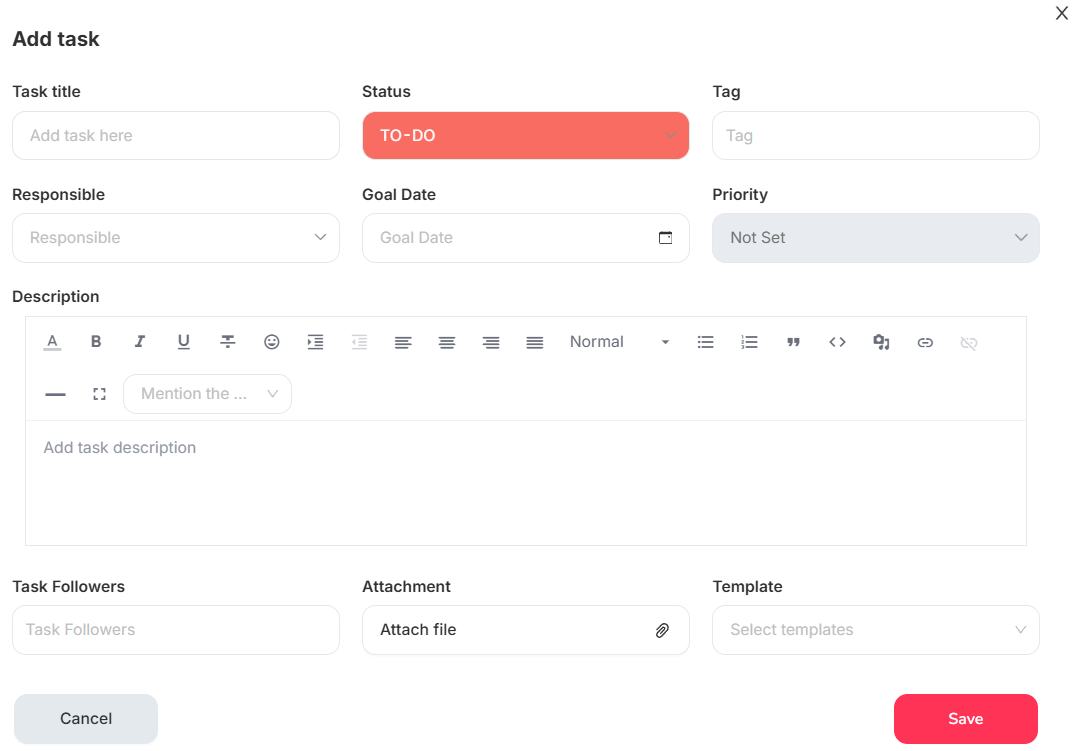Align description text to center
Screen dimensions: 1073x751
click(447, 341)
